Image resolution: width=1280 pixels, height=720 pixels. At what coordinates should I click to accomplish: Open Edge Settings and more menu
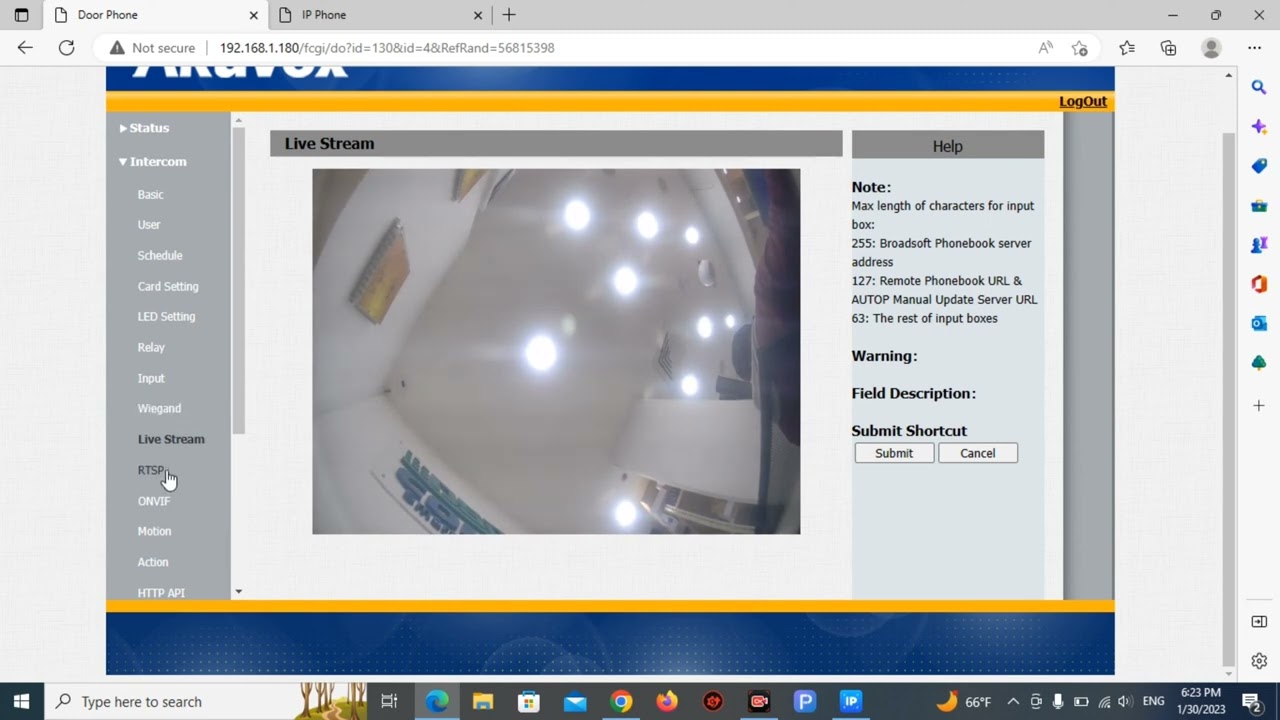(x=1254, y=47)
